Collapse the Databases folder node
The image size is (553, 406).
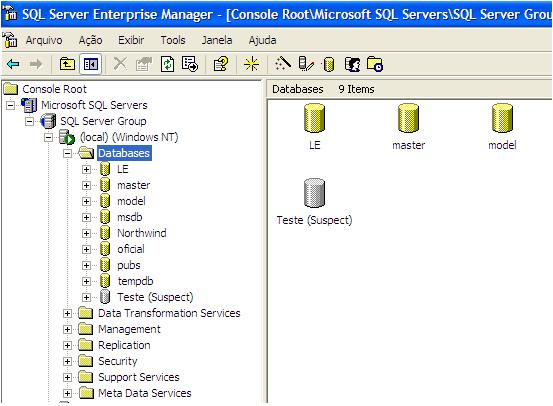67,153
